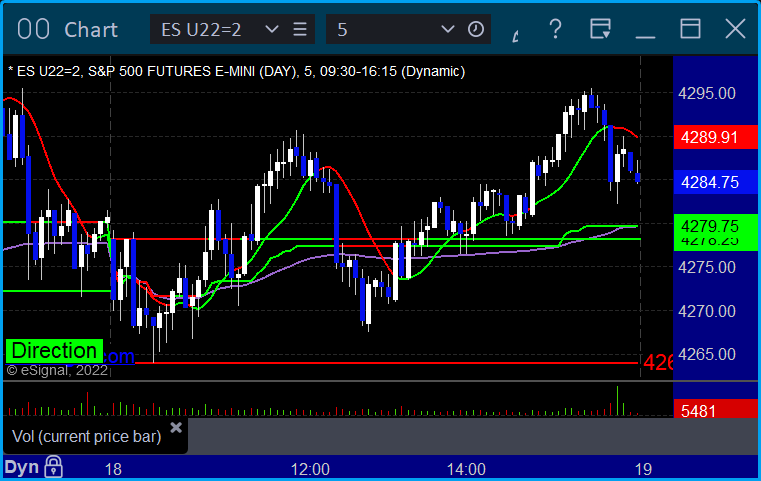Click the Vol (current price bar) study label

click(x=86, y=436)
